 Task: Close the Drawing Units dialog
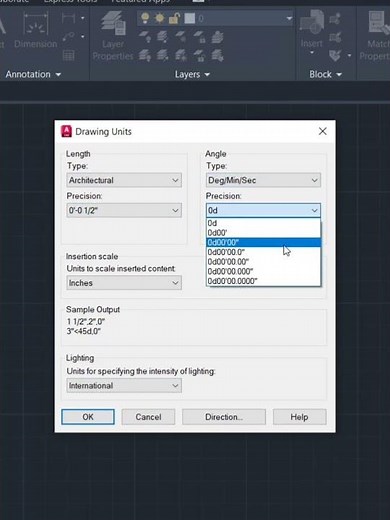322,131
